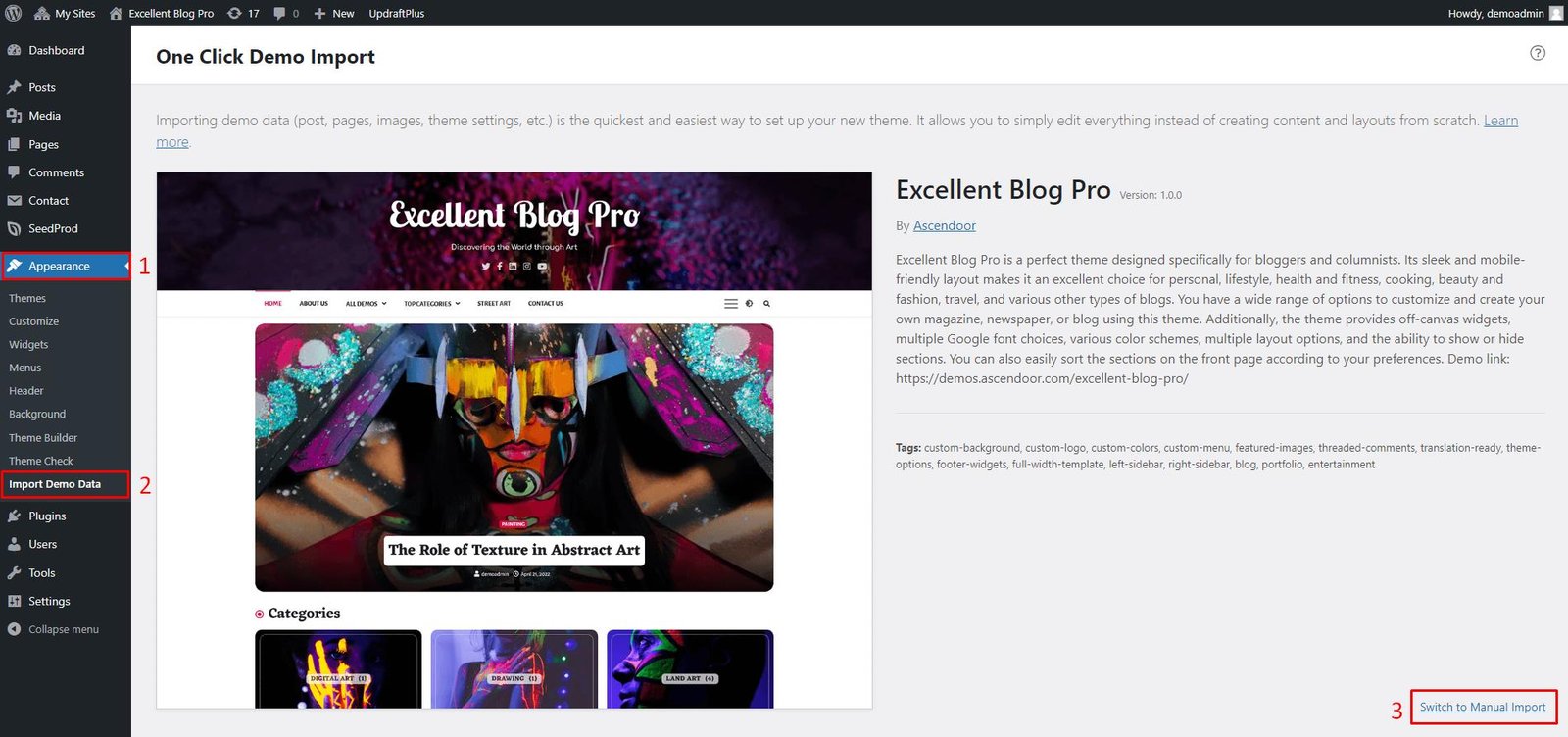Viewport: 1568px width, 737px height.
Task: Toggle the dark mode icon in preview
Action: pyautogui.click(x=749, y=304)
